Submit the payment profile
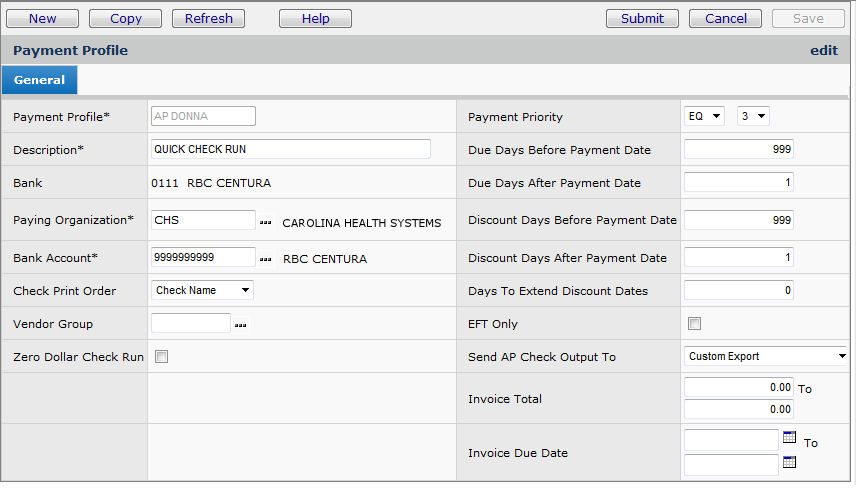The height and width of the screenshot is (488, 856). coord(642,18)
